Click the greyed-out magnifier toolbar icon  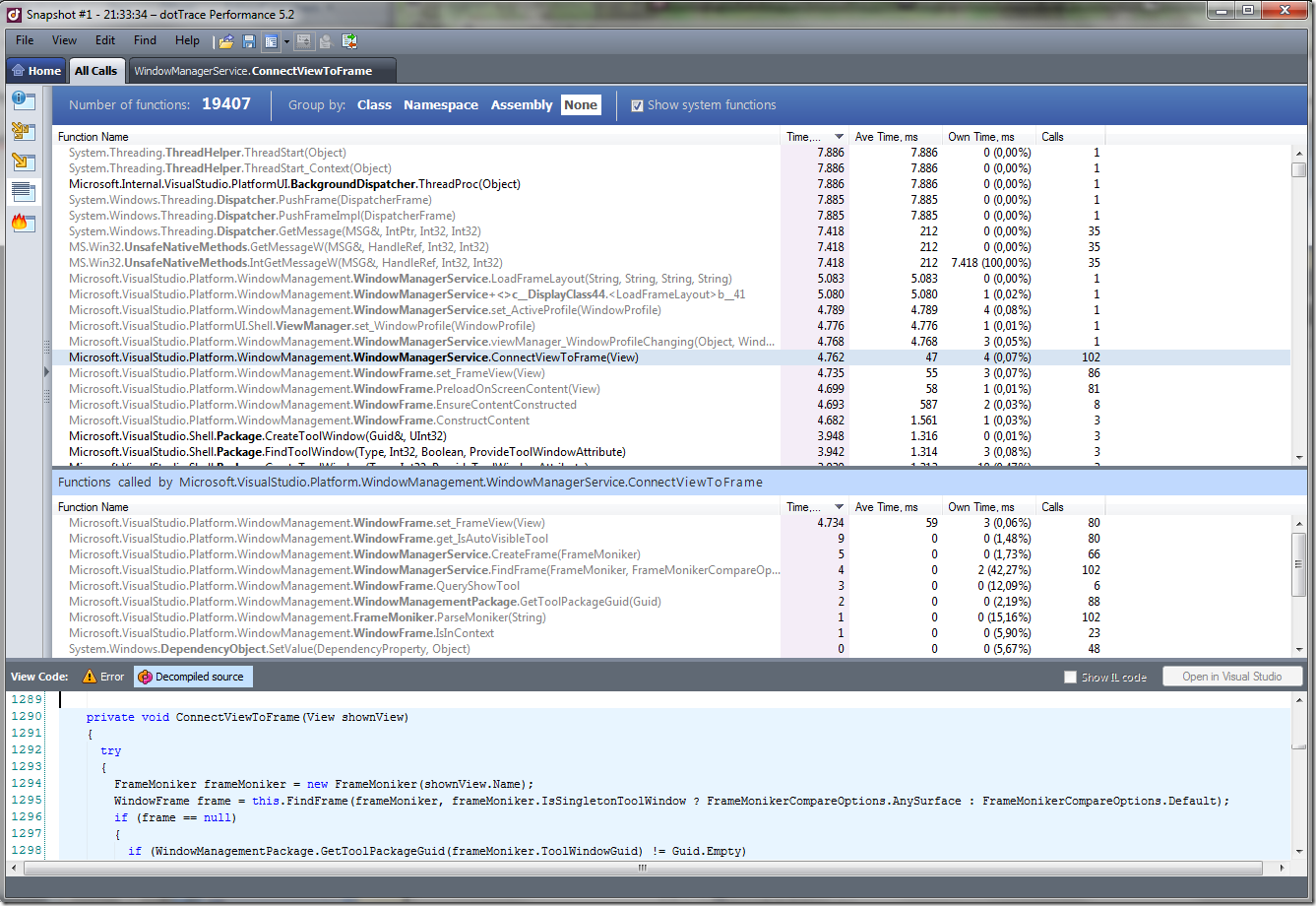tap(326, 41)
